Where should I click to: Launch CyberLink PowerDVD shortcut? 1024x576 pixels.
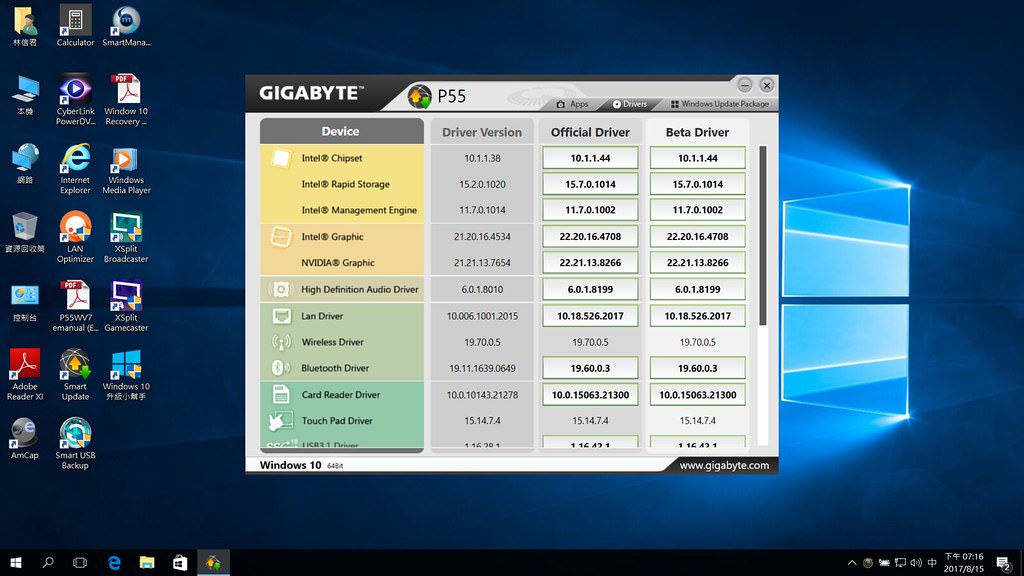pos(75,99)
